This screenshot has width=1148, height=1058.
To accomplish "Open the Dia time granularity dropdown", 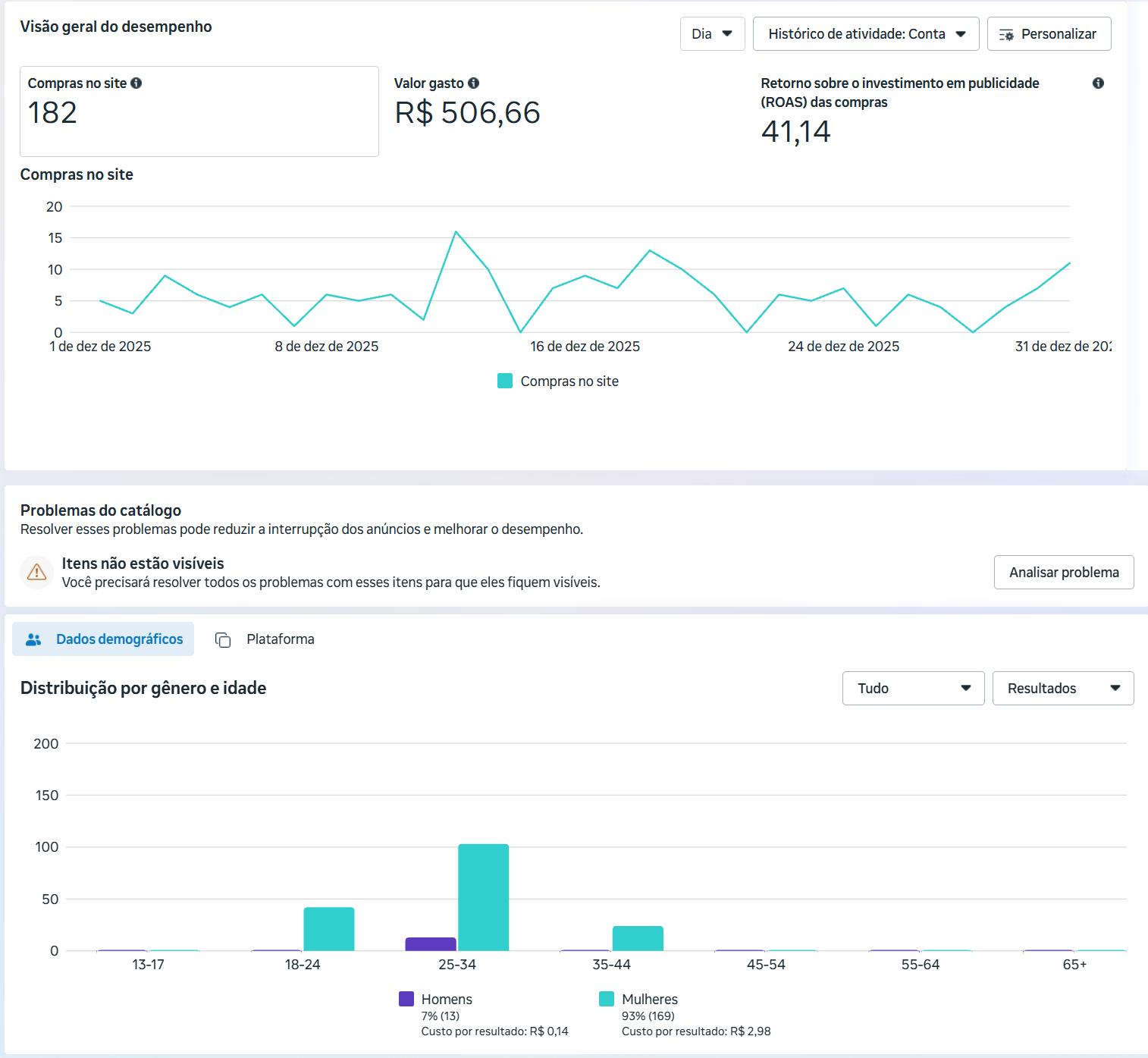I will point(713,34).
